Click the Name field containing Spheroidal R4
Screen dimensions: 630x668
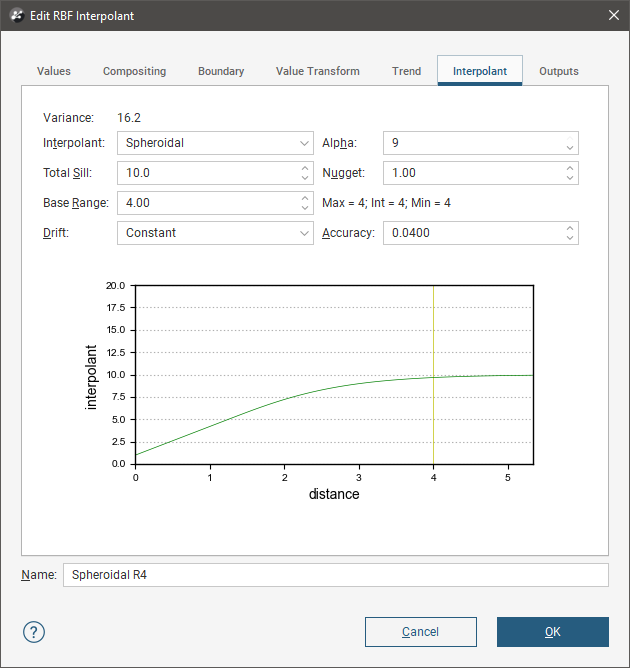click(x=335, y=575)
